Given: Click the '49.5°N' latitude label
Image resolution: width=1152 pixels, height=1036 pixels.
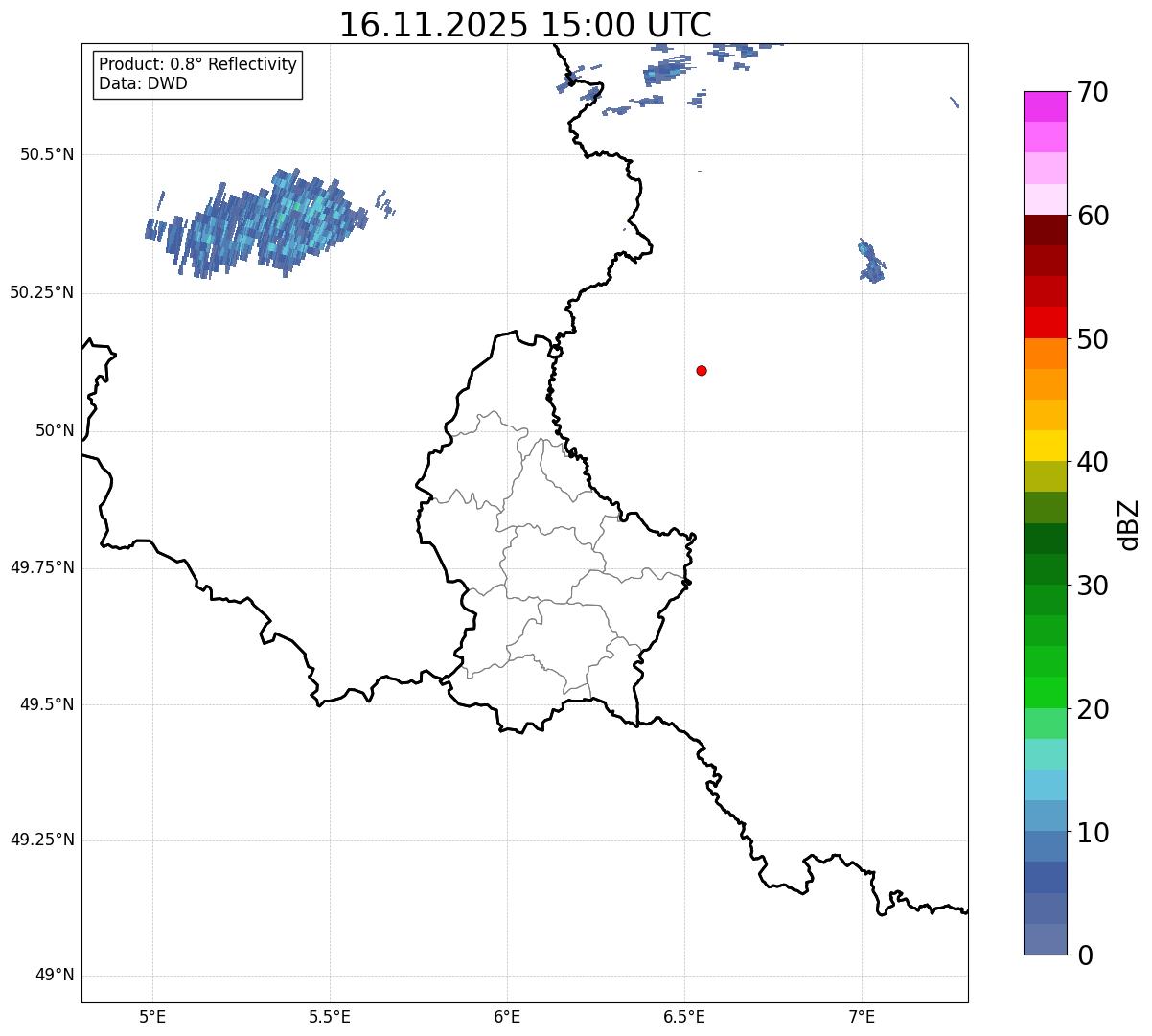Looking at the screenshot, I should point(47,704).
